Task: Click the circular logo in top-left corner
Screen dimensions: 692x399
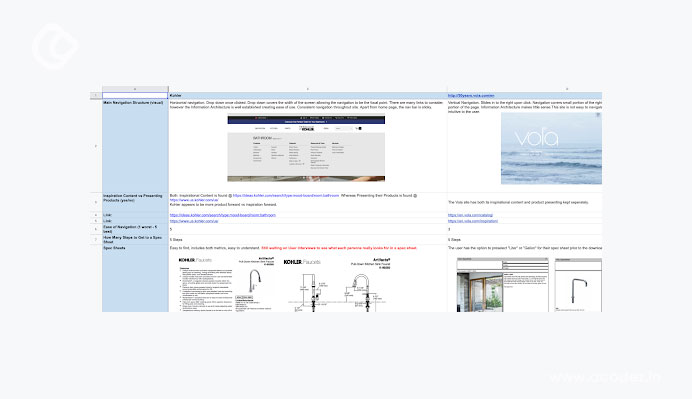Action: coord(55,46)
